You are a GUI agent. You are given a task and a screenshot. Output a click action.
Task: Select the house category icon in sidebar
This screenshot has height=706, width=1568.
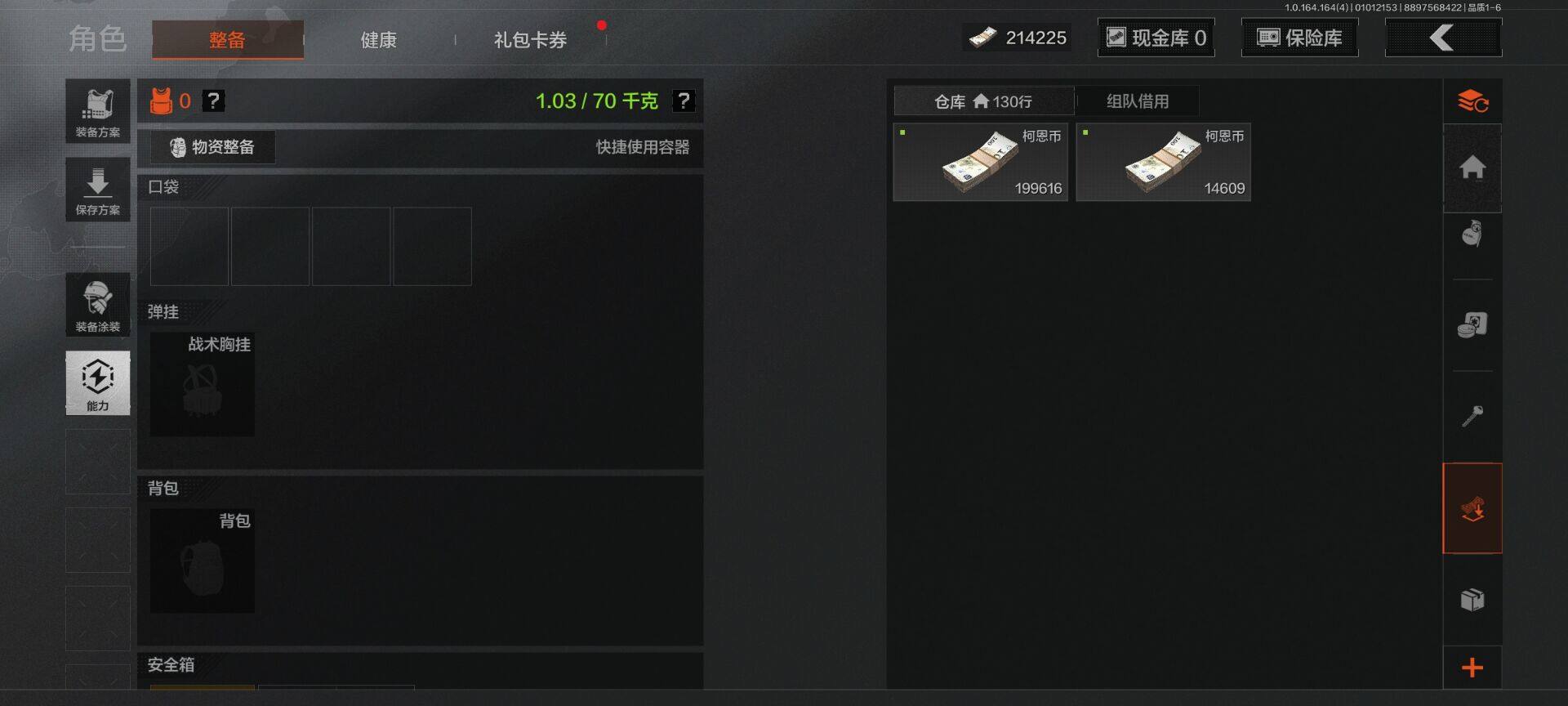(1472, 168)
